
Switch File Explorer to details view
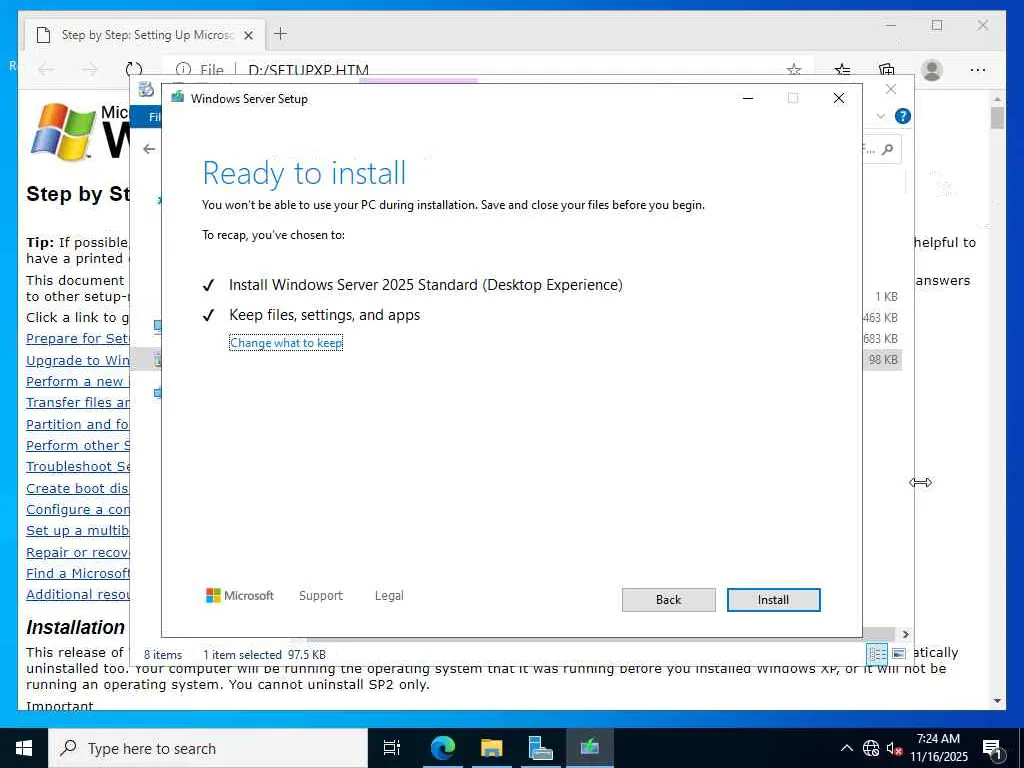point(877,653)
